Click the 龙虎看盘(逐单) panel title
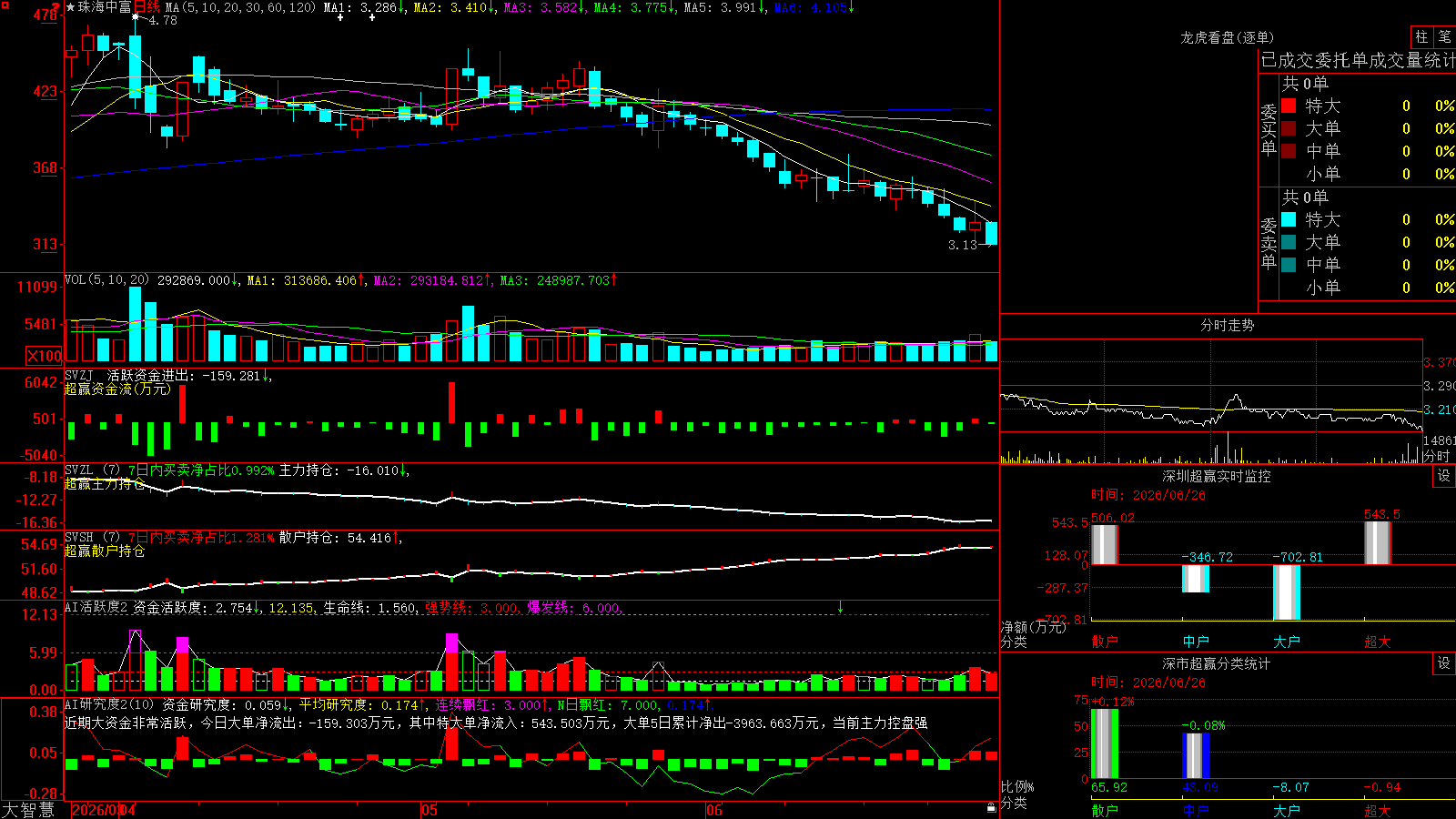This screenshot has height=819, width=1456. (1227, 37)
